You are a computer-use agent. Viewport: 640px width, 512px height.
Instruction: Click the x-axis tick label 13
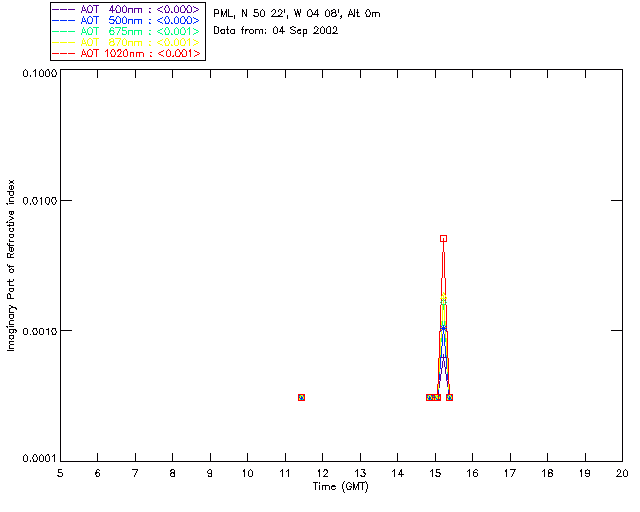360,473
